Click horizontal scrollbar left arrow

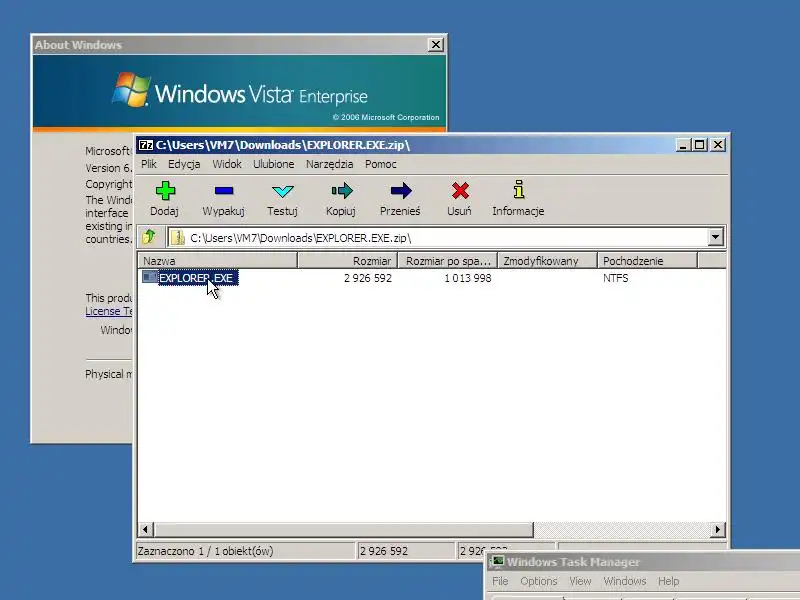(x=145, y=529)
